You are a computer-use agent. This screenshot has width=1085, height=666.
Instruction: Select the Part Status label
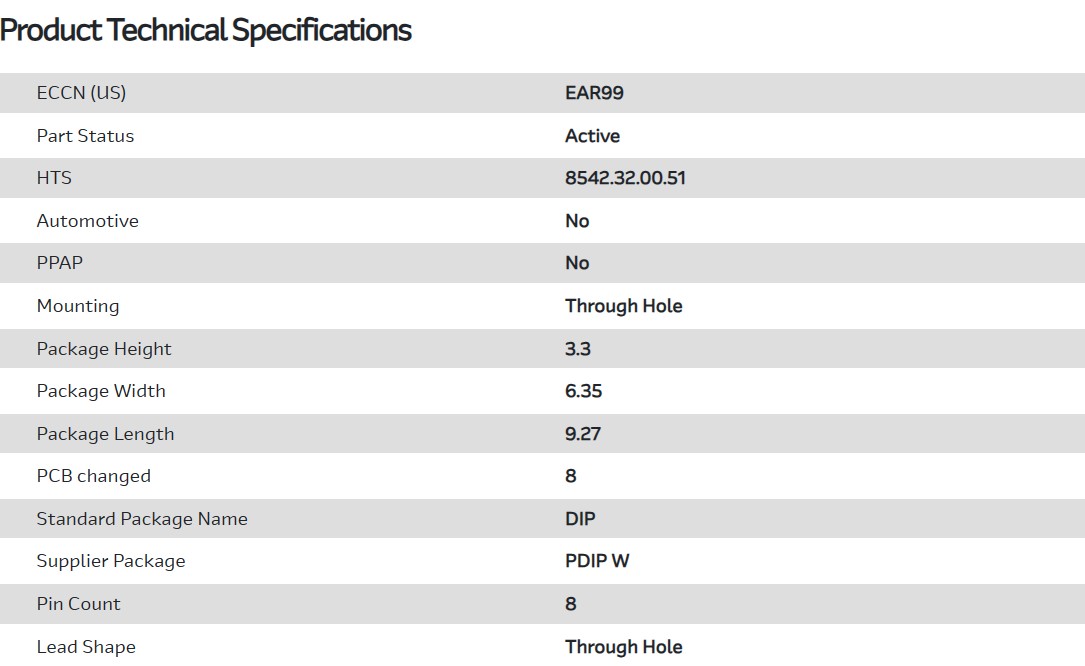[85, 136]
